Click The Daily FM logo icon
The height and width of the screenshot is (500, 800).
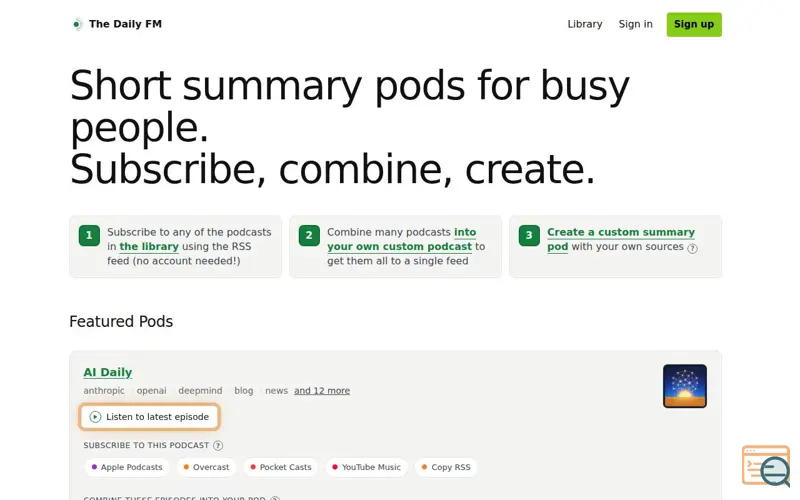pos(77,24)
